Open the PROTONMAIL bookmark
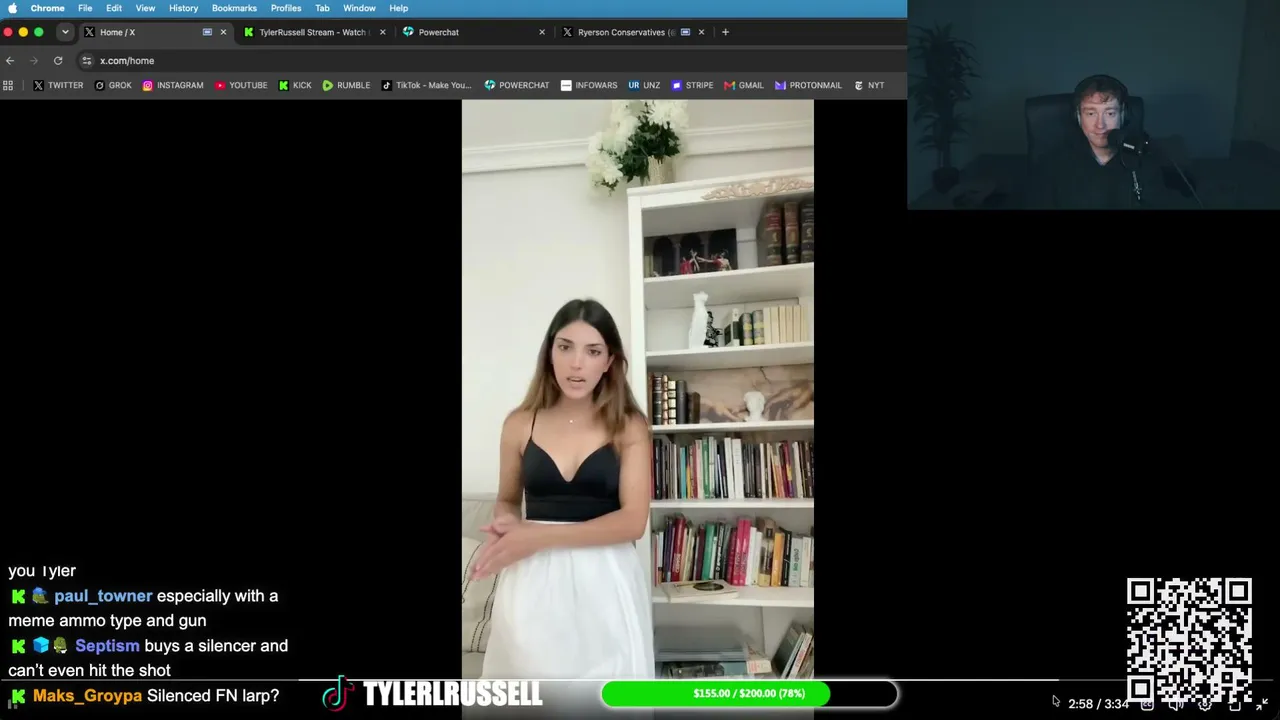This screenshot has width=1280, height=720. click(x=808, y=86)
